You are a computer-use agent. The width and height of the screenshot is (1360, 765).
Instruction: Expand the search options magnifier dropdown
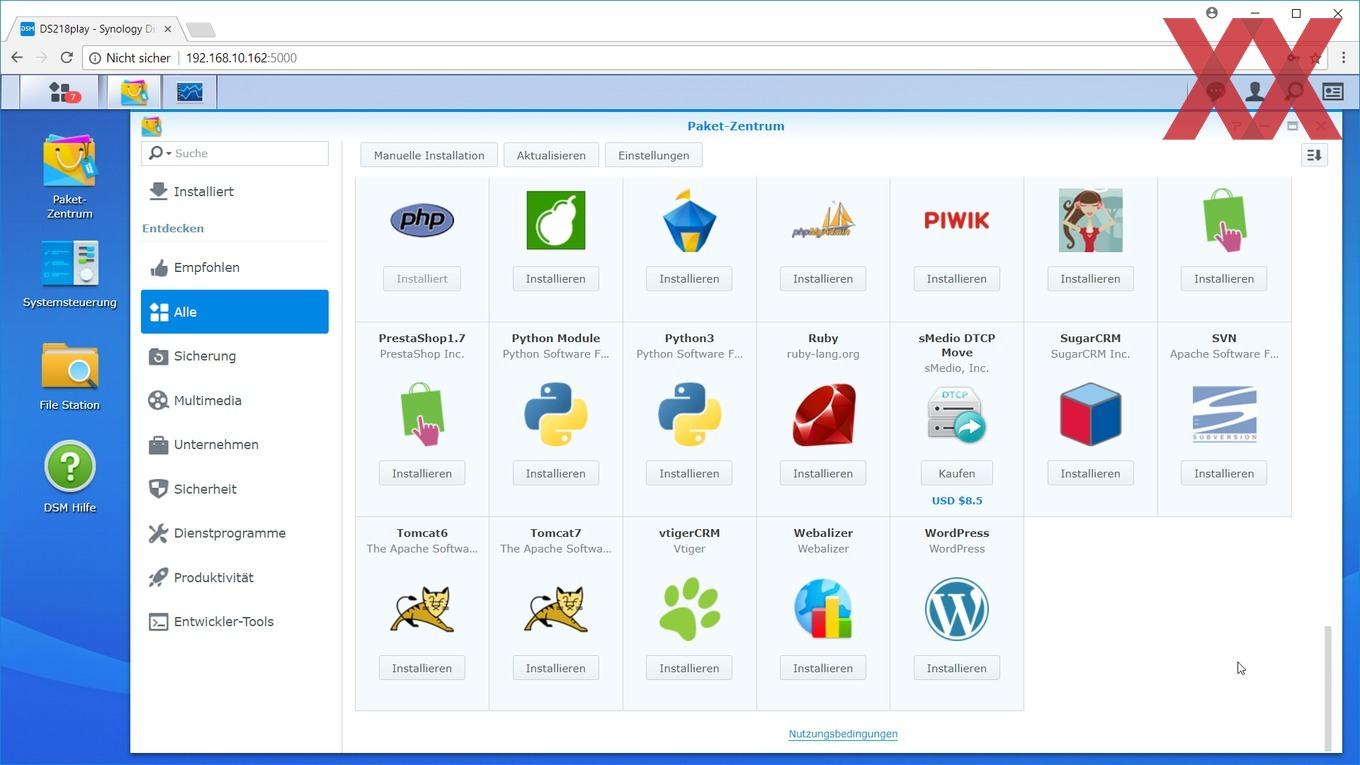(159, 153)
